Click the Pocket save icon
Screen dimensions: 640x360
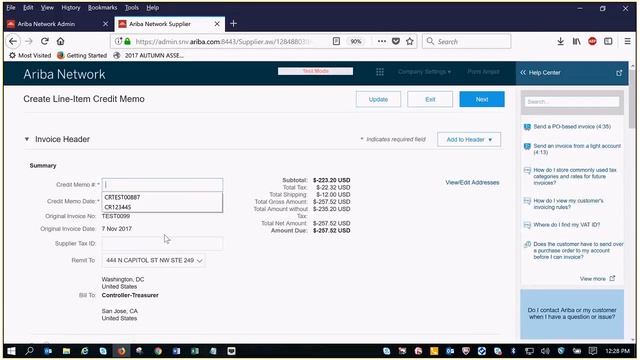click(x=396, y=41)
